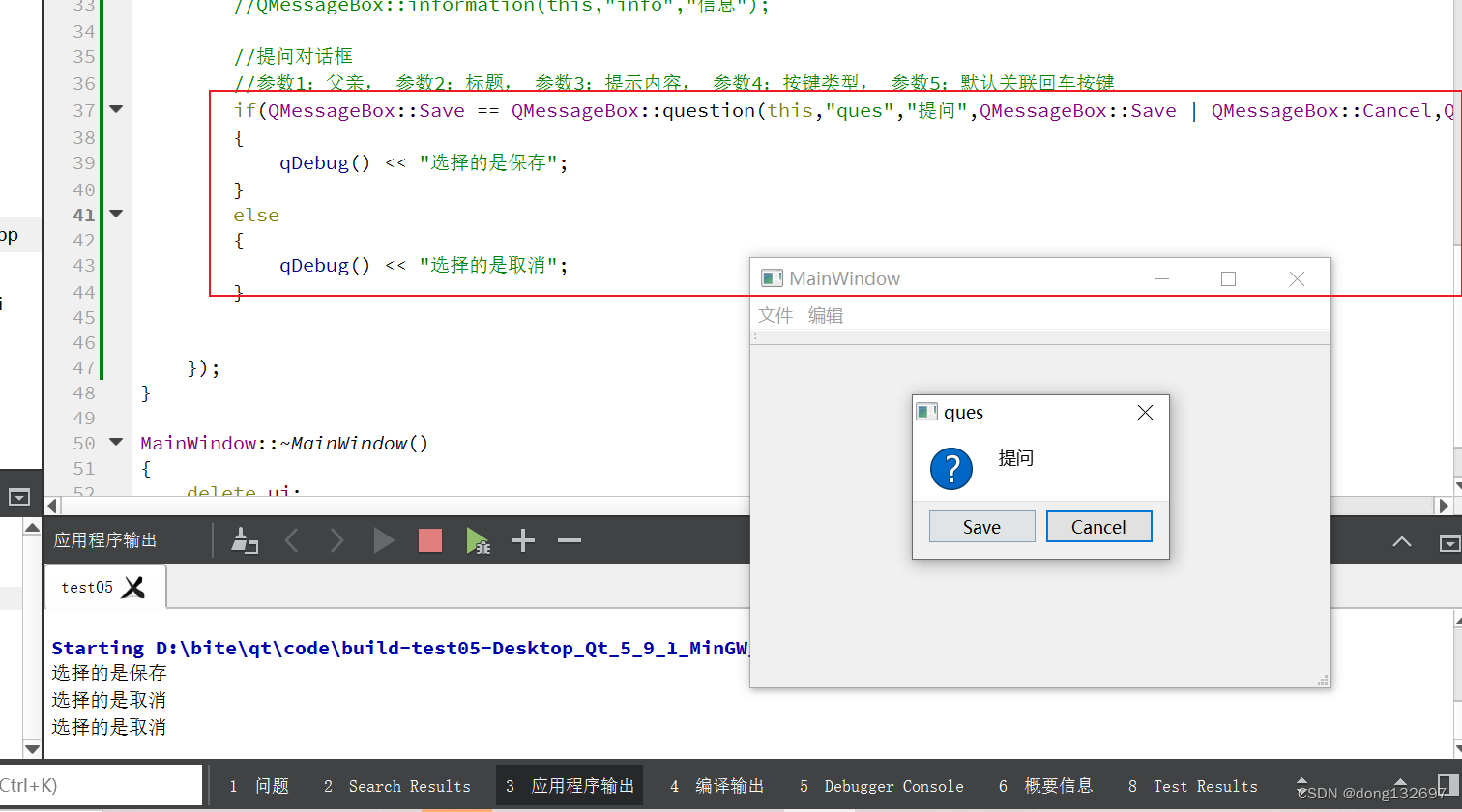
Task: Open the 概要信息 pane tab
Action: point(1046,786)
